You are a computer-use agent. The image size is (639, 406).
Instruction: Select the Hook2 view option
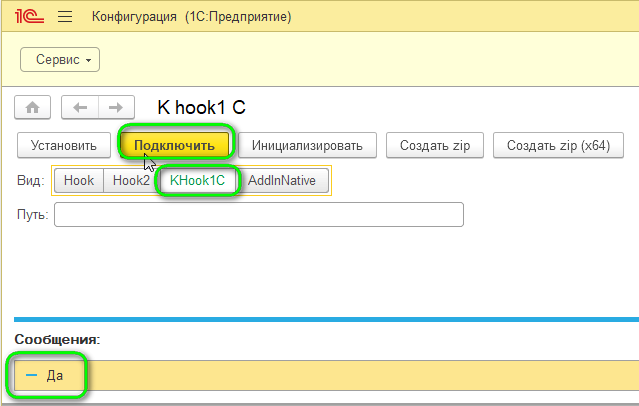point(131,180)
